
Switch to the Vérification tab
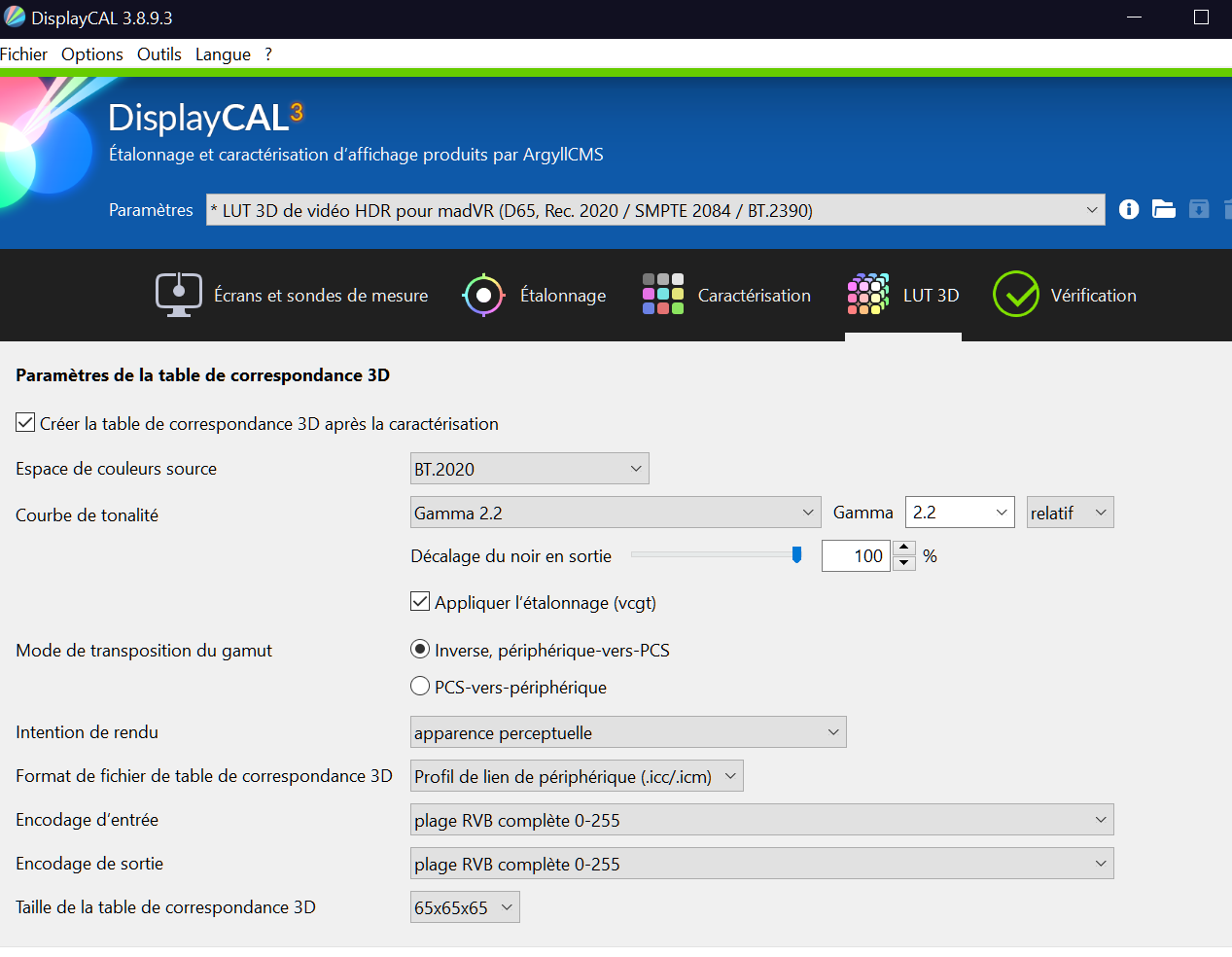point(1065,295)
